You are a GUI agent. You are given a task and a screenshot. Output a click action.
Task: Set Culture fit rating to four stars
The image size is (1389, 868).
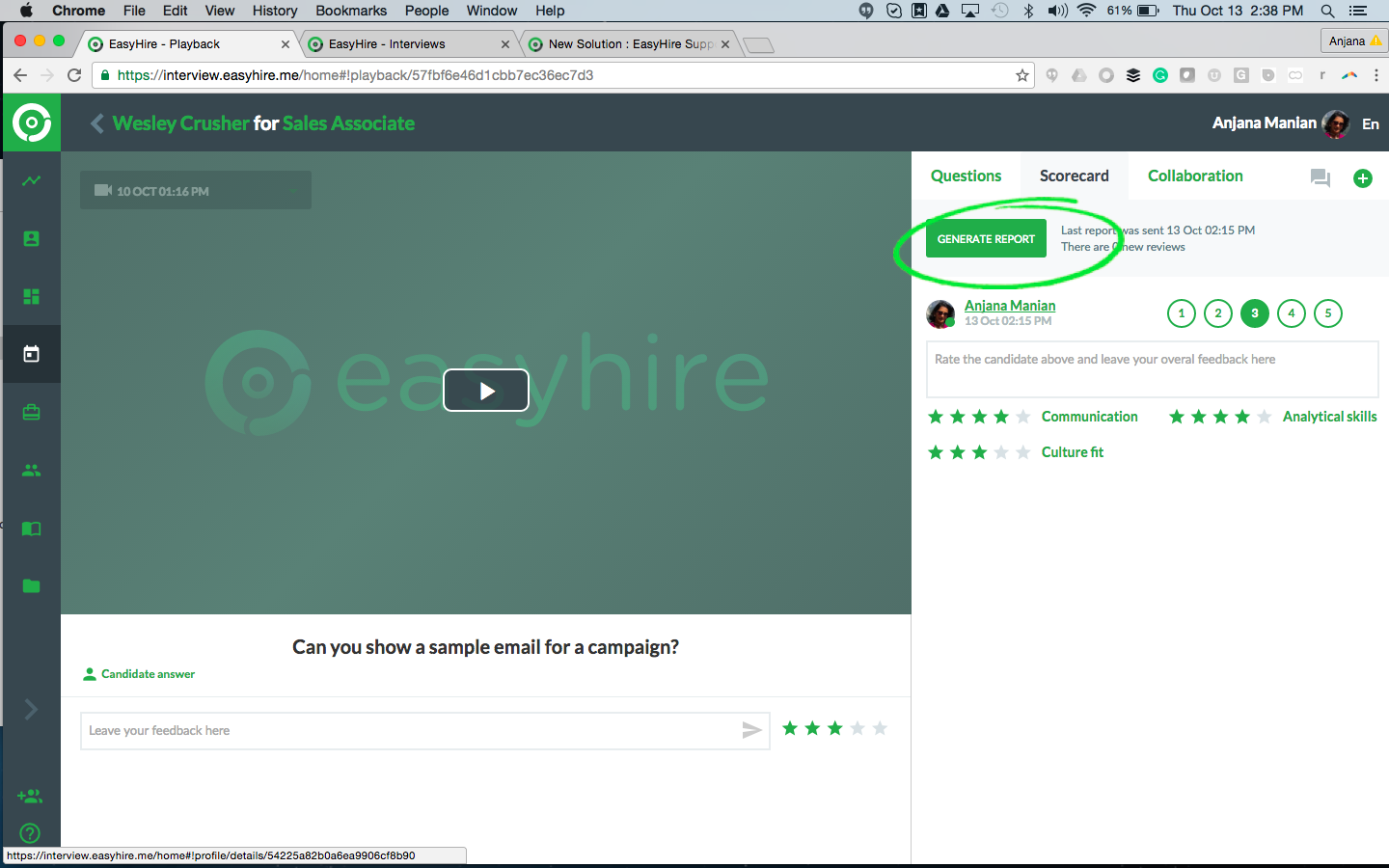coord(1001,452)
